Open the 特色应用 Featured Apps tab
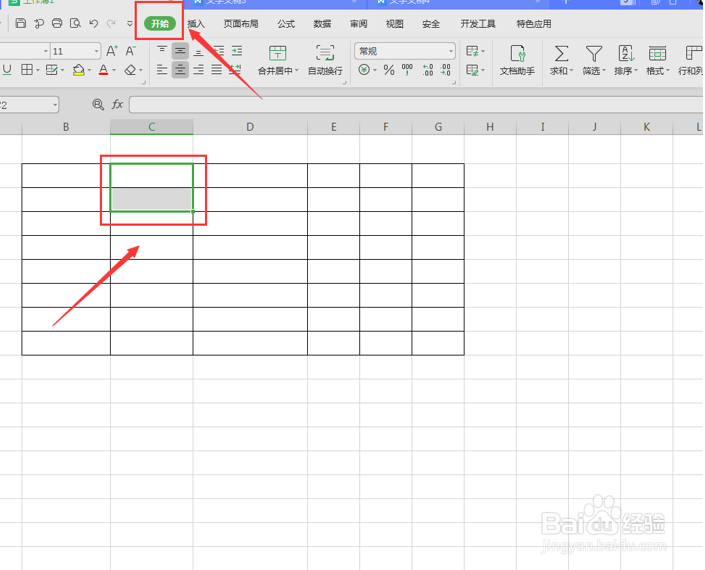The height and width of the screenshot is (570, 705). click(x=534, y=24)
